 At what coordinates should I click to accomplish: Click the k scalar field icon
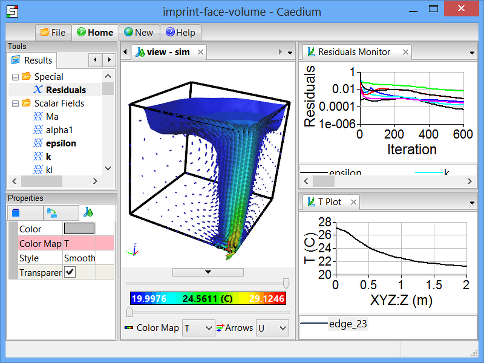[38, 156]
